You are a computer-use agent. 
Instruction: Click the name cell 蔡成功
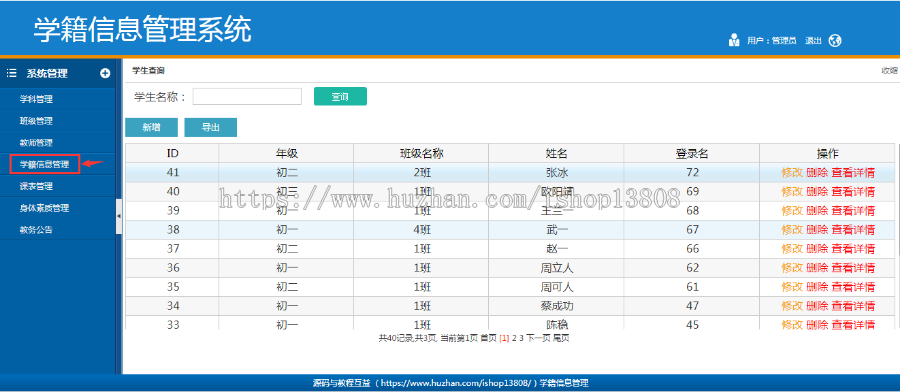pyautogui.click(x=556, y=305)
